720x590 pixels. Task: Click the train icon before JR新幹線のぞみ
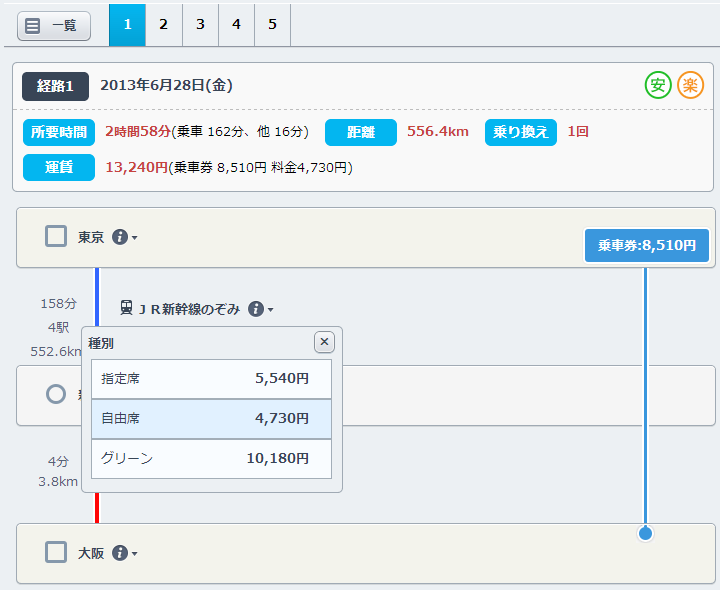[x=127, y=308]
